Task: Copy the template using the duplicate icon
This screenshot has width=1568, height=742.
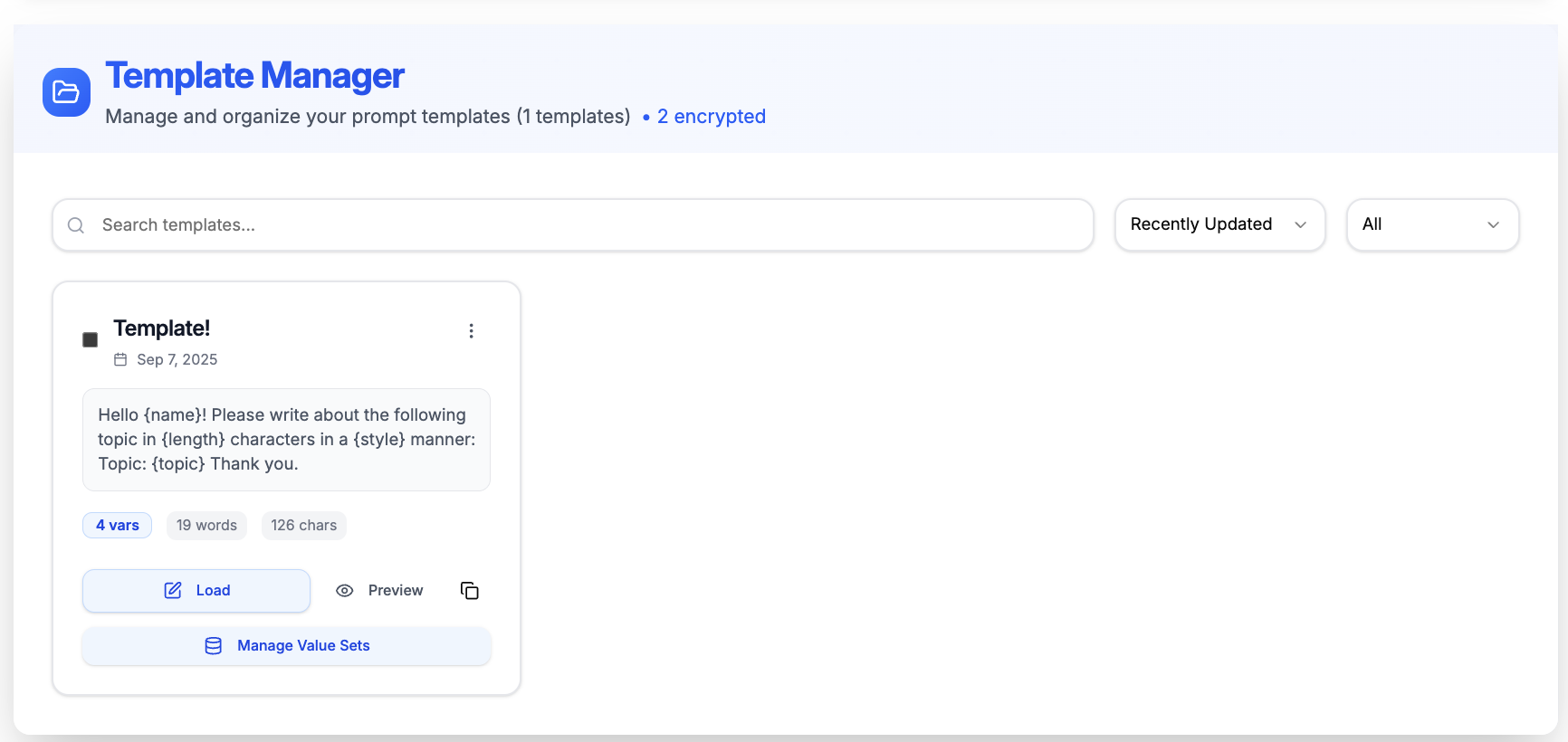Action: [469, 591]
